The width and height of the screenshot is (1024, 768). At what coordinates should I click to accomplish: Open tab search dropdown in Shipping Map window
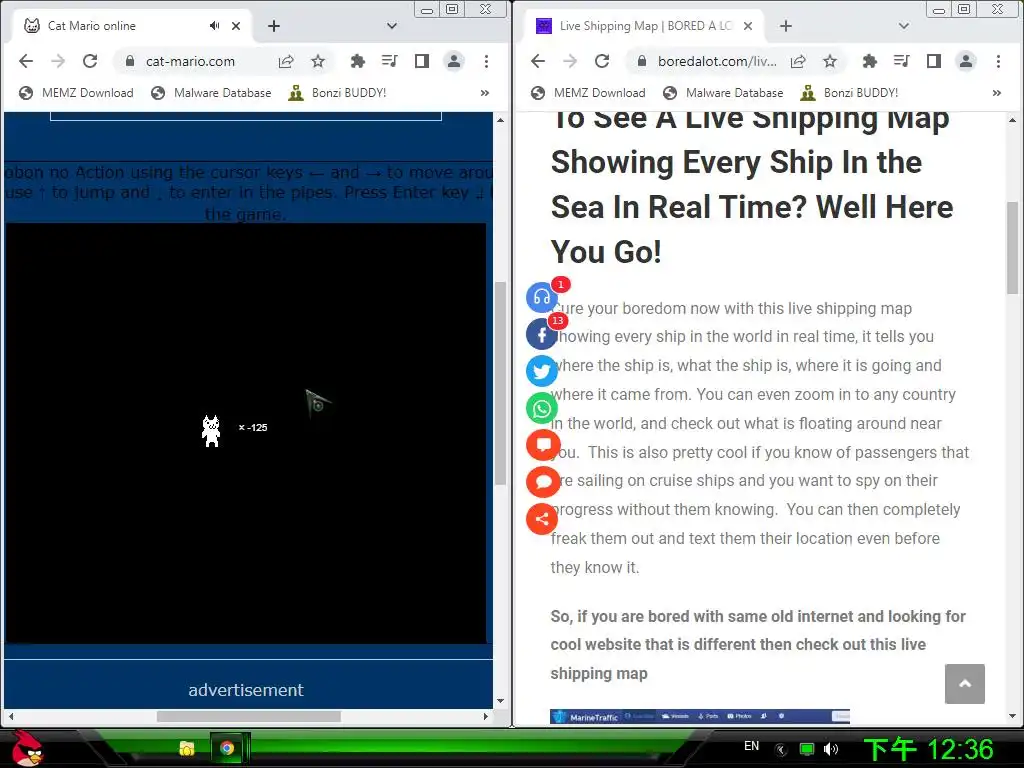pyautogui.click(x=904, y=26)
